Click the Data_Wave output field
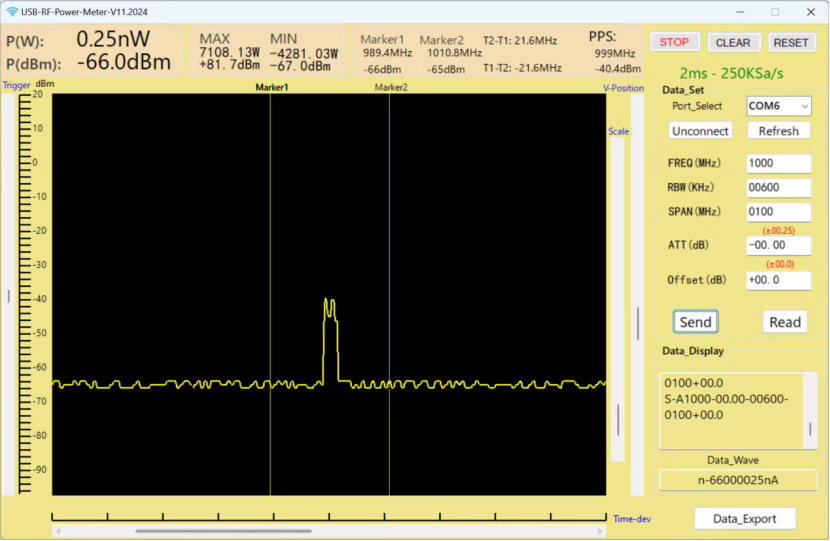The height and width of the screenshot is (541, 830). pos(737,480)
